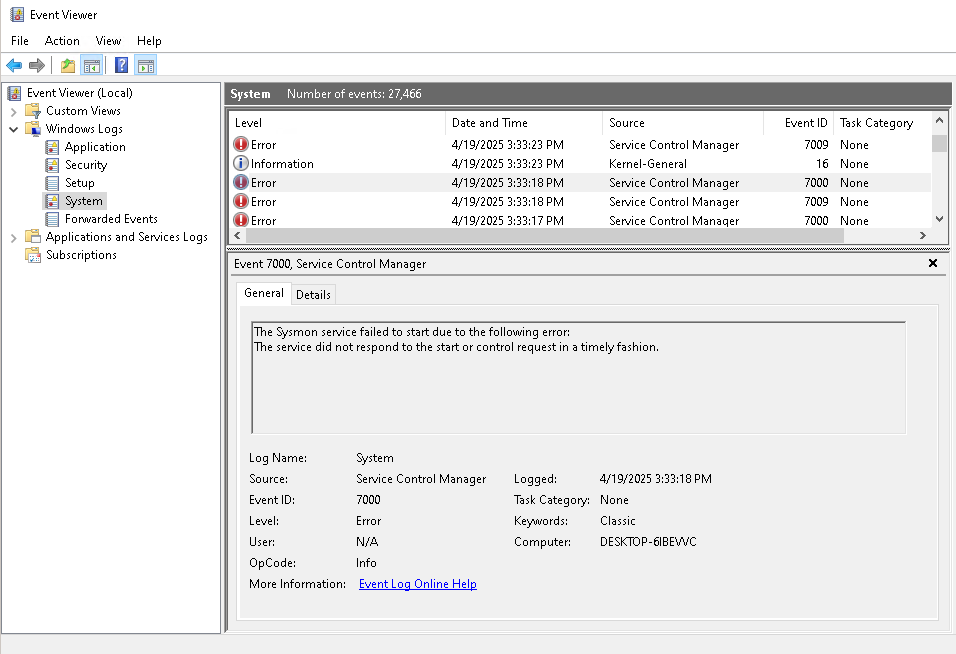This screenshot has width=956, height=654.
Task: Click the error icon of the 3:33:23 PM event 7009
Action: click(241, 144)
